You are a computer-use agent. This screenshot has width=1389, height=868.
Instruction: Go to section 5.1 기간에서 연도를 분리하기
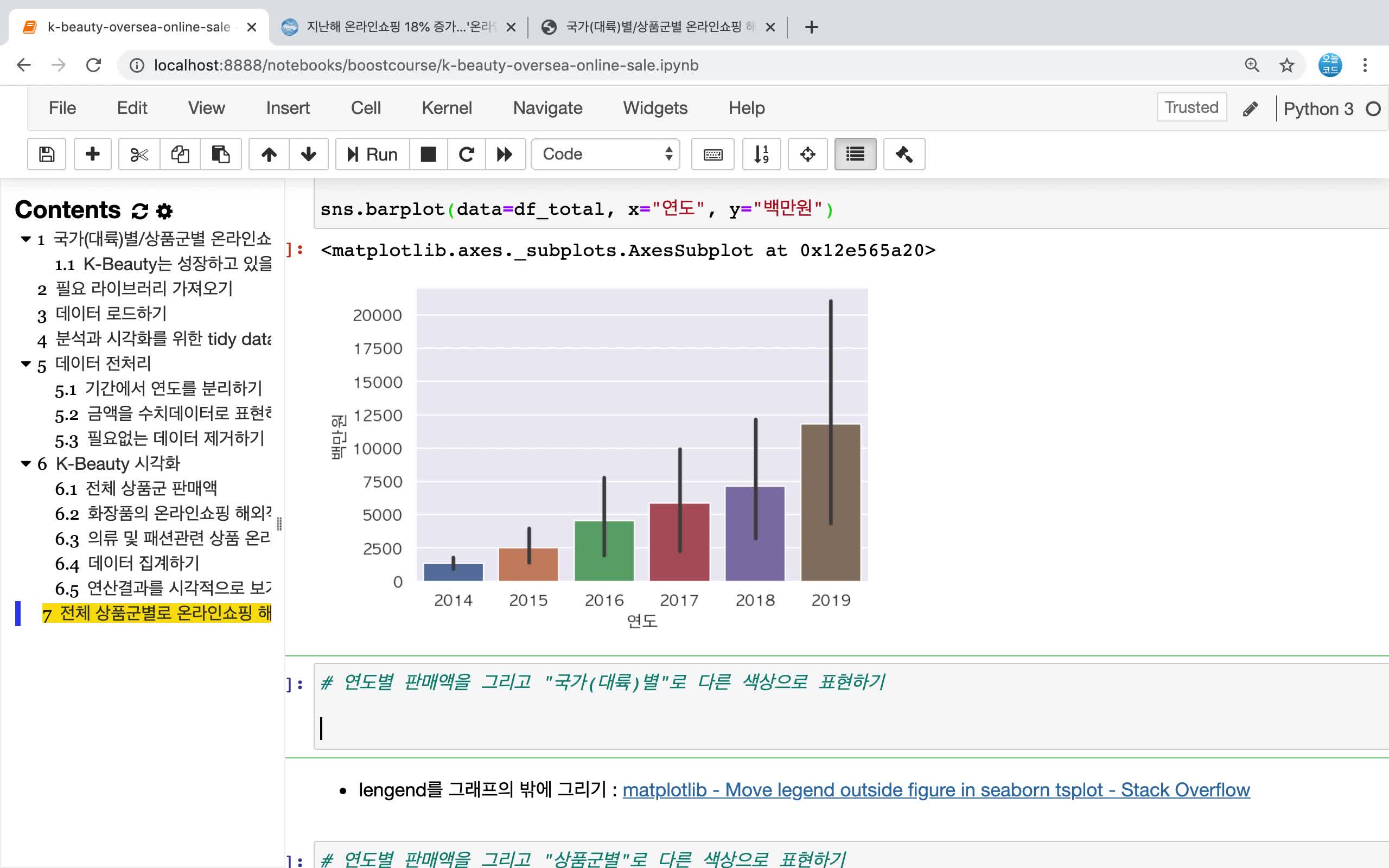158,388
